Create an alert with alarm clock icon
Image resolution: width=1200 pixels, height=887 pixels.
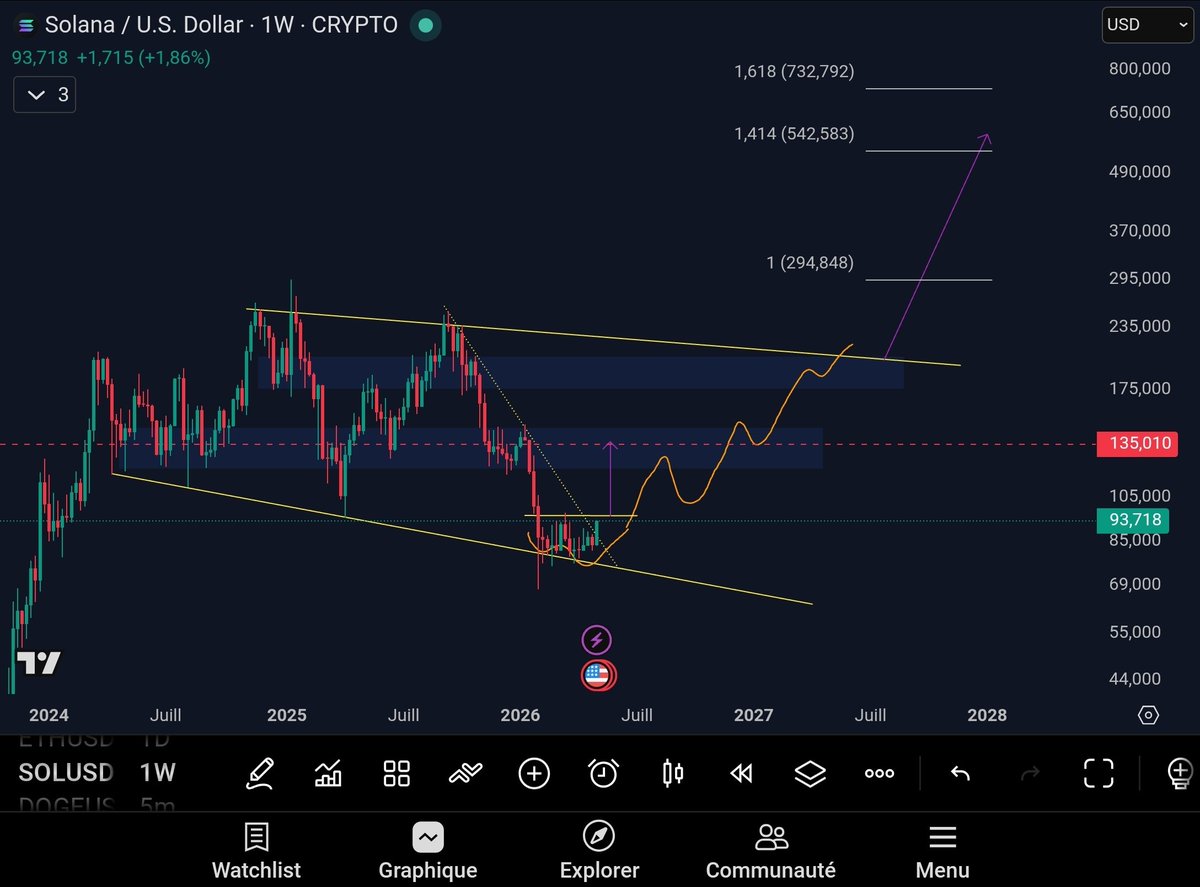(x=603, y=773)
